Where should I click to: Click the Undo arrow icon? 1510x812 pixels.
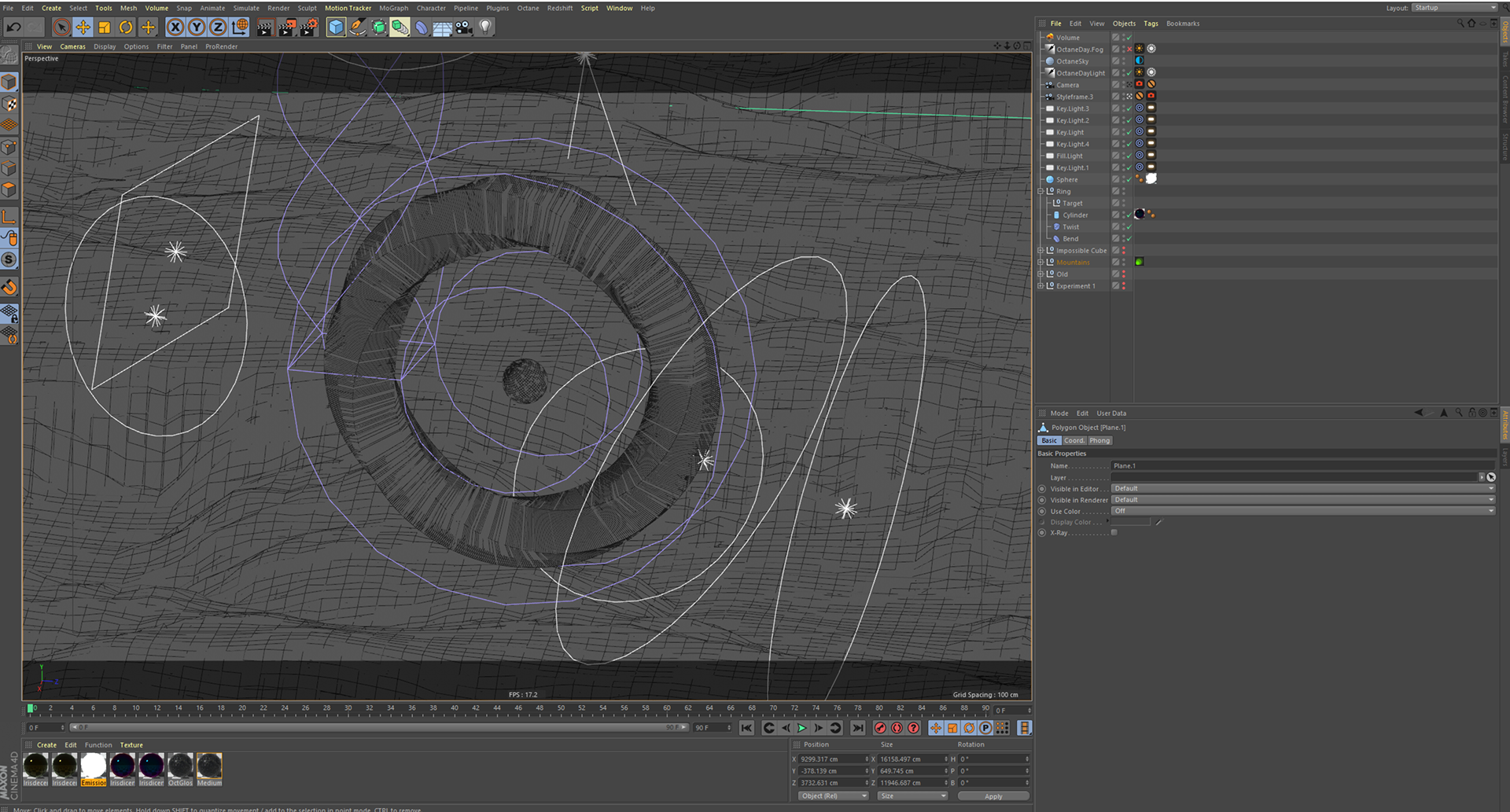(13, 28)
